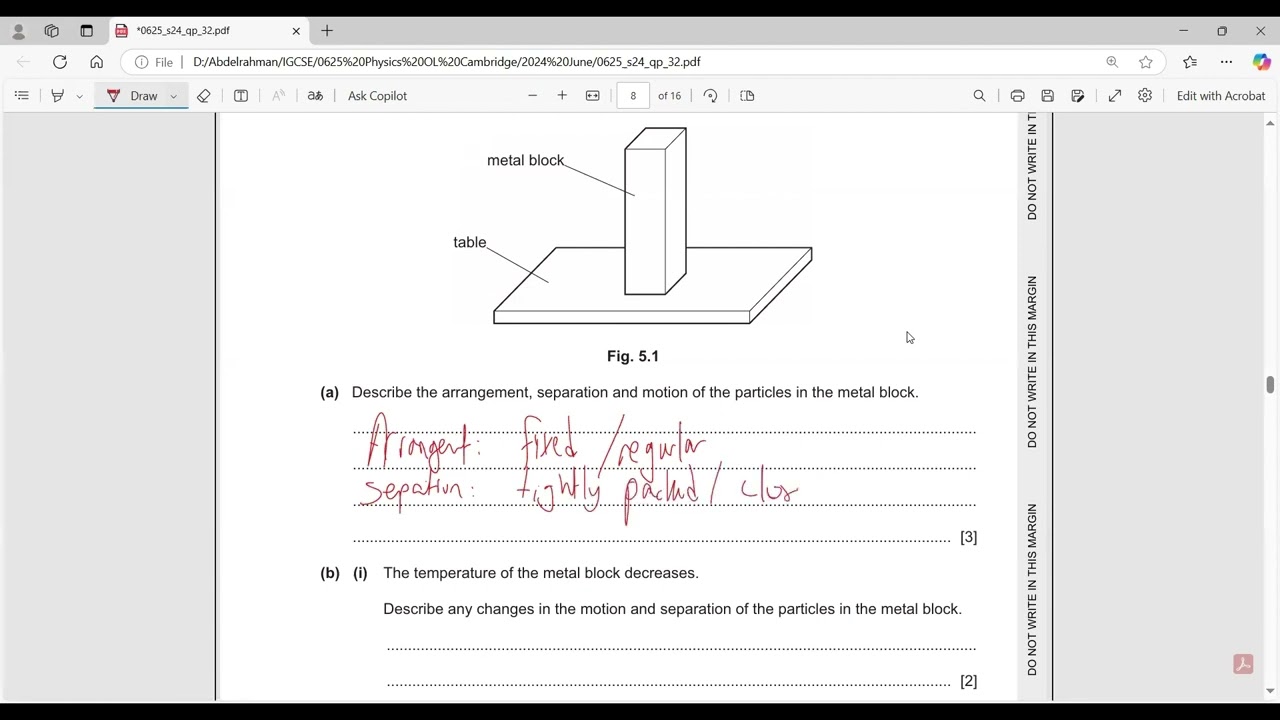Select the Erase tool
Screen dimensions: 1280x720
click(204, 96)
